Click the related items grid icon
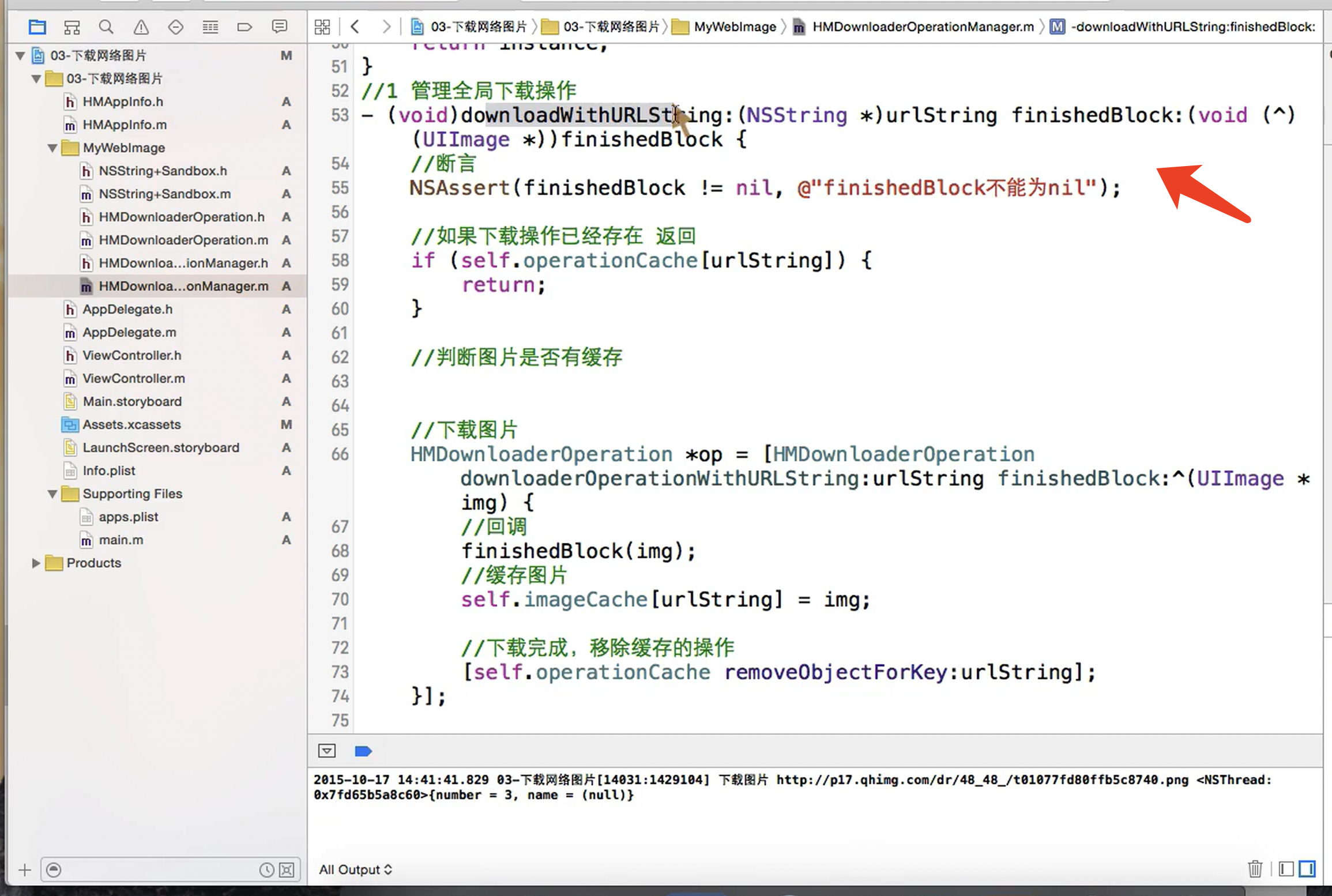Viewport: 1332px width, 896px height. (x=322, y=27)
